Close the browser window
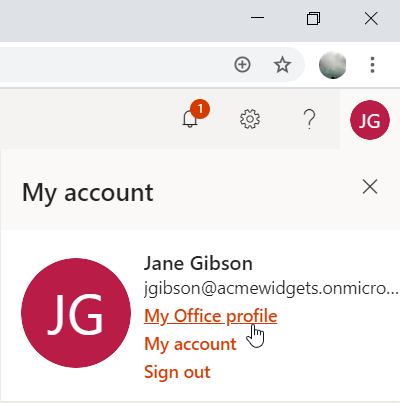The width and height of the screenshot is (400, 403). [x=371, y=18]
